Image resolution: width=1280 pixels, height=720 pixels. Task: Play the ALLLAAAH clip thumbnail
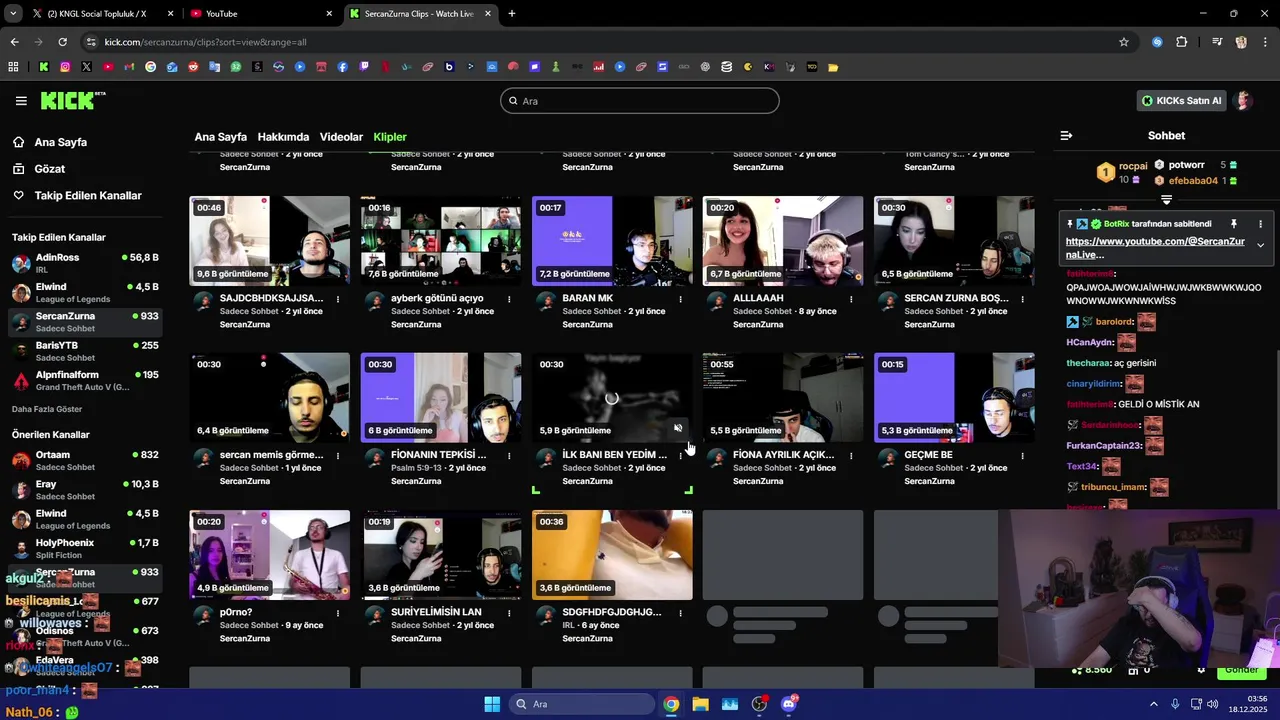tap(783, 241)
